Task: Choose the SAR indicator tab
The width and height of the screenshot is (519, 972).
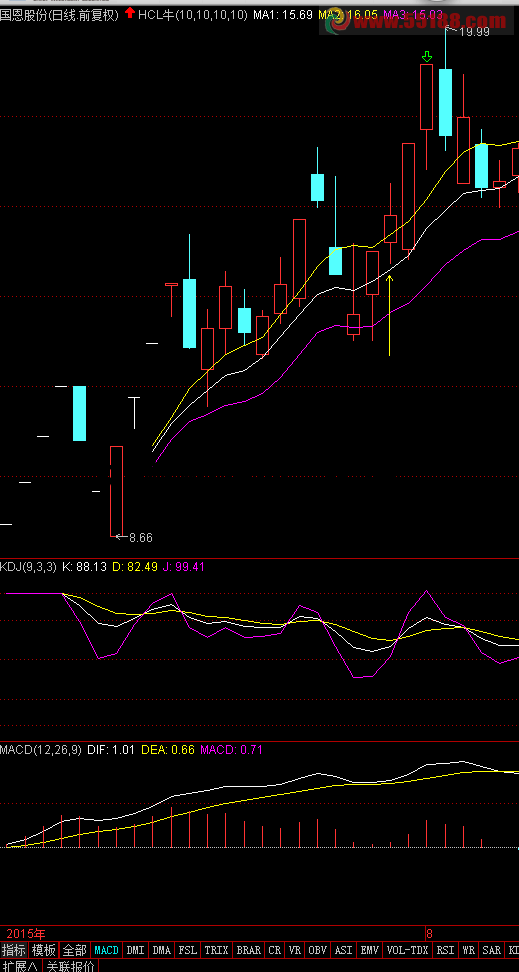Action: (x=492, y=950)
